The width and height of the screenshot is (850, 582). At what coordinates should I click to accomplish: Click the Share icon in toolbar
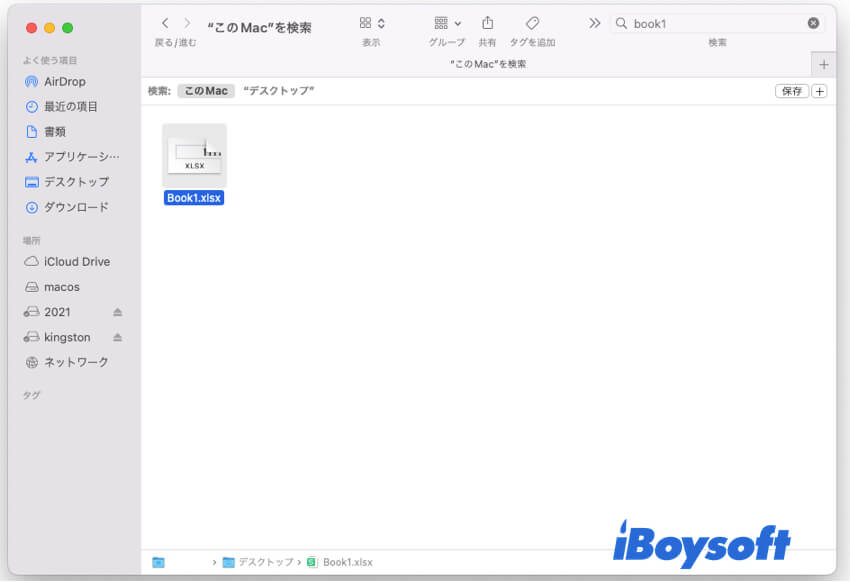pos(487,23)
